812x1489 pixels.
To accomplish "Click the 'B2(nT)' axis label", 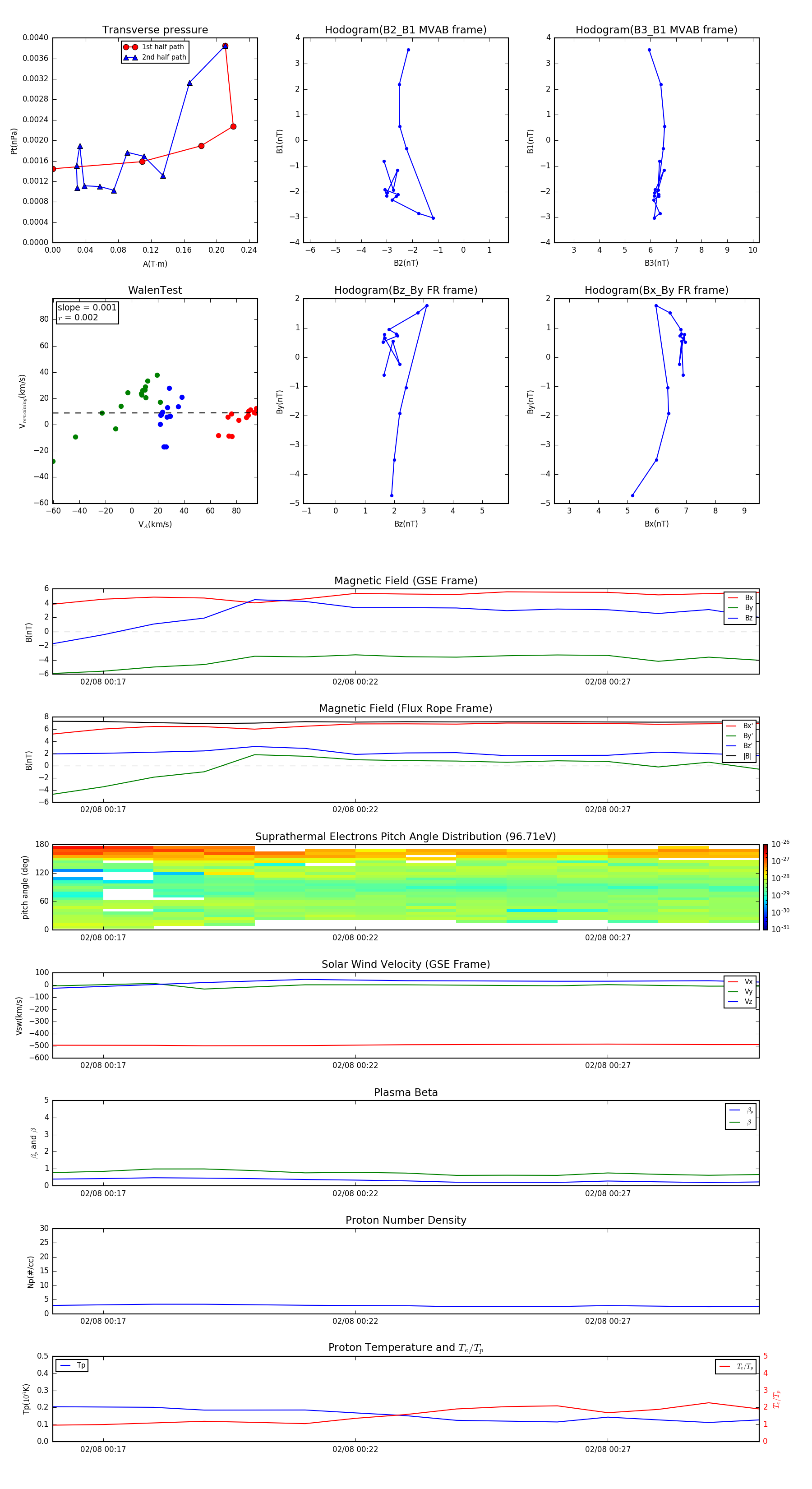I will pyautogui.click(x=406, y=263).
